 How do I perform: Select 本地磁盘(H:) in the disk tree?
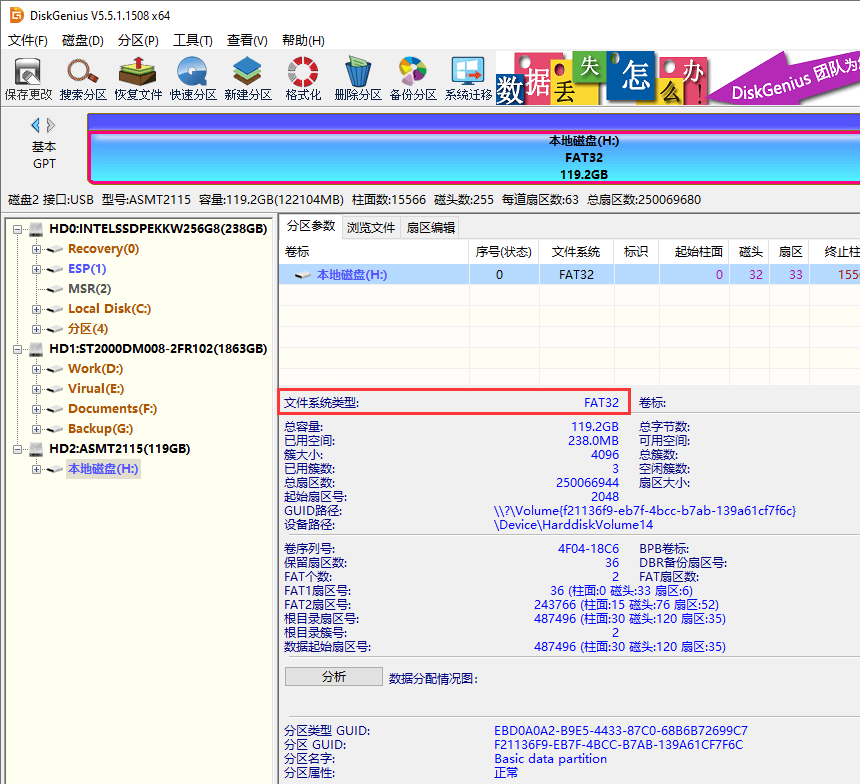tap(103, 469)
